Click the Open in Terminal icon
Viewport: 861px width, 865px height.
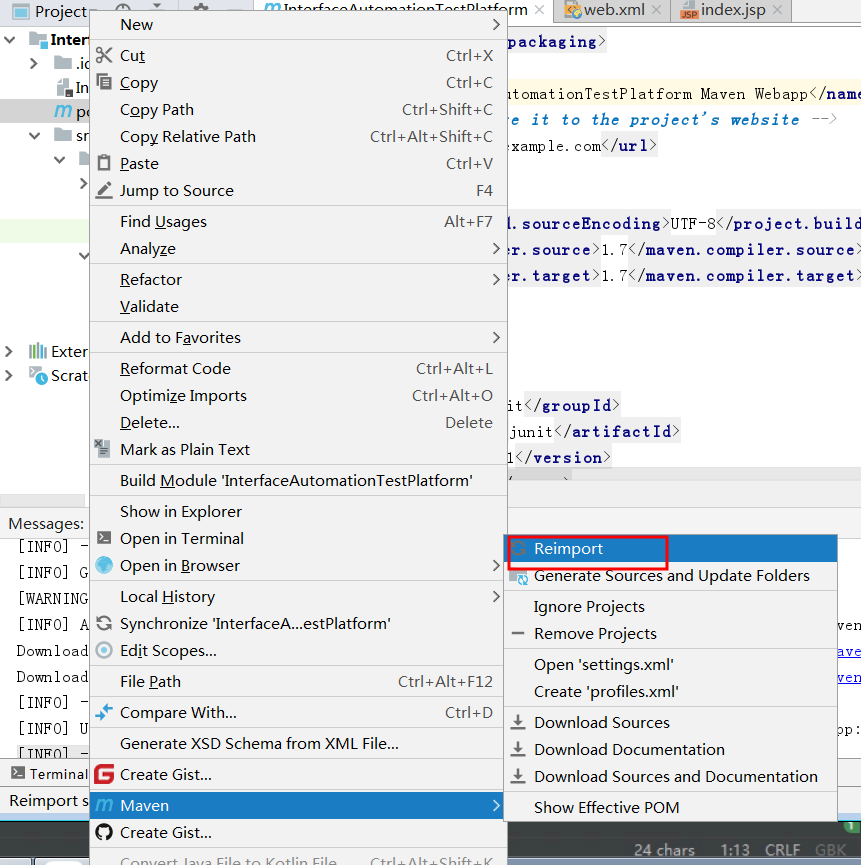104,538
